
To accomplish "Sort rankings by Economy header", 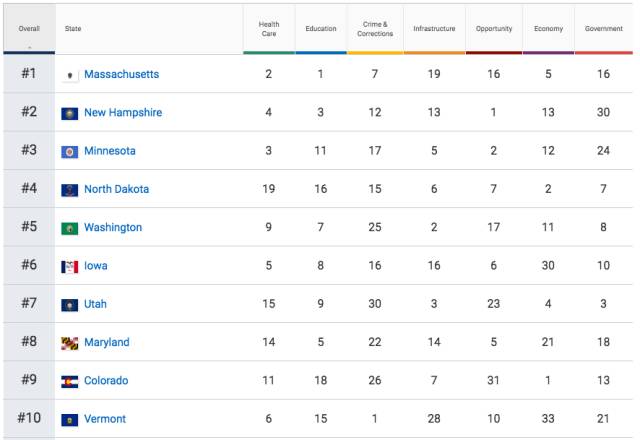I will (x=549, y=29).
